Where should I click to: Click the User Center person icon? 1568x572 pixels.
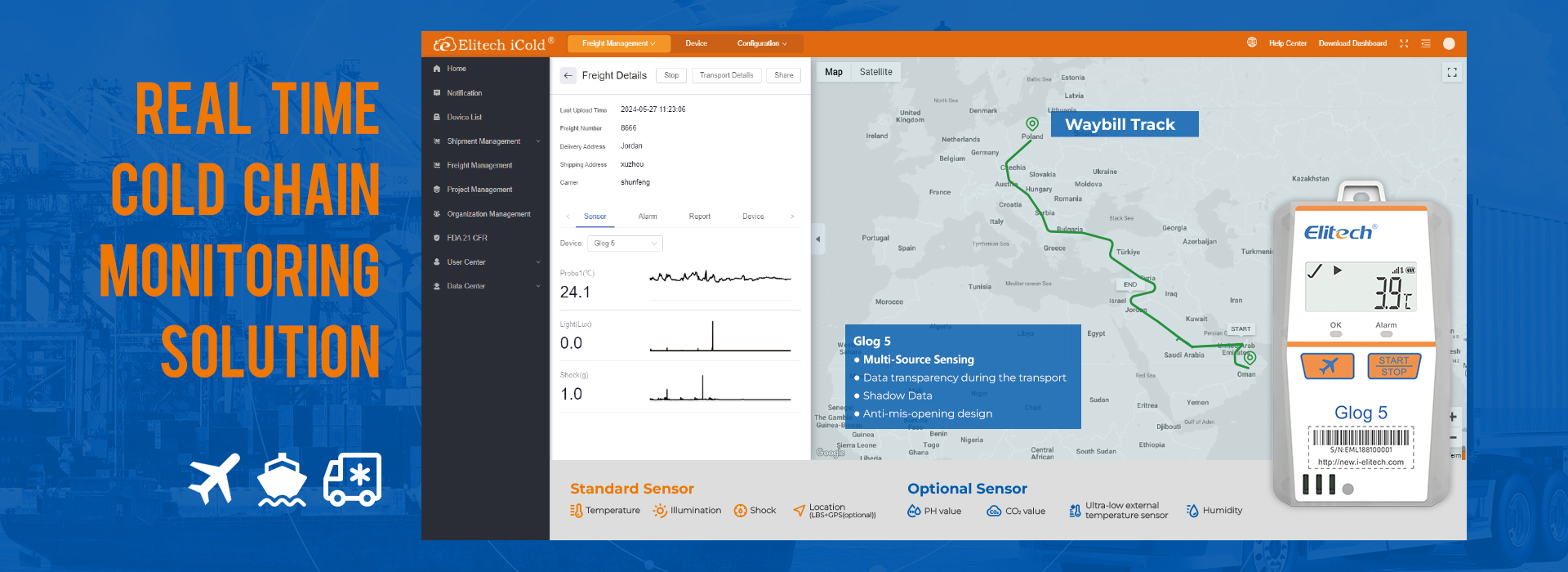[437, 262]
